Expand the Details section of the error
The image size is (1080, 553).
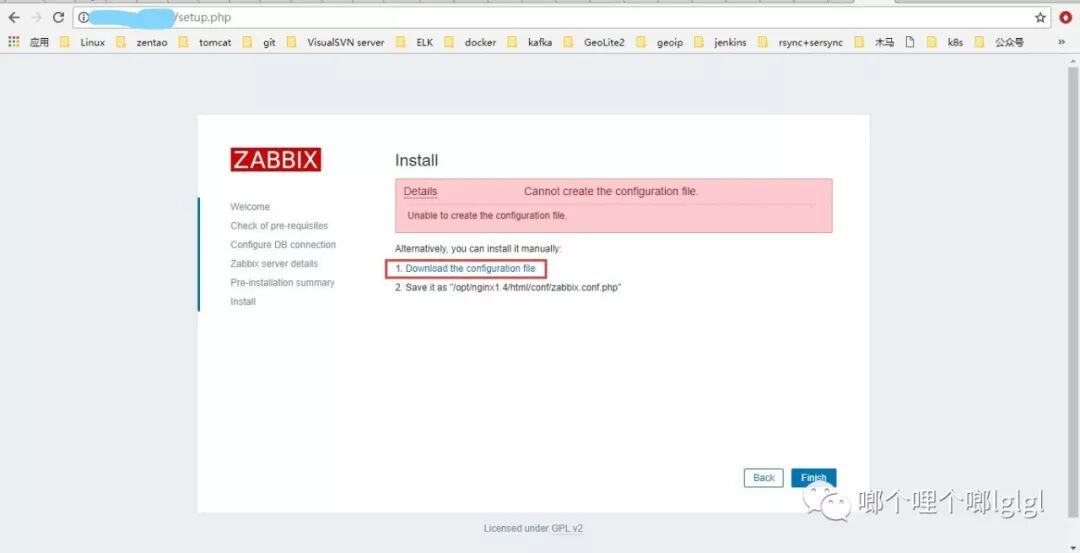click(420, 191)
